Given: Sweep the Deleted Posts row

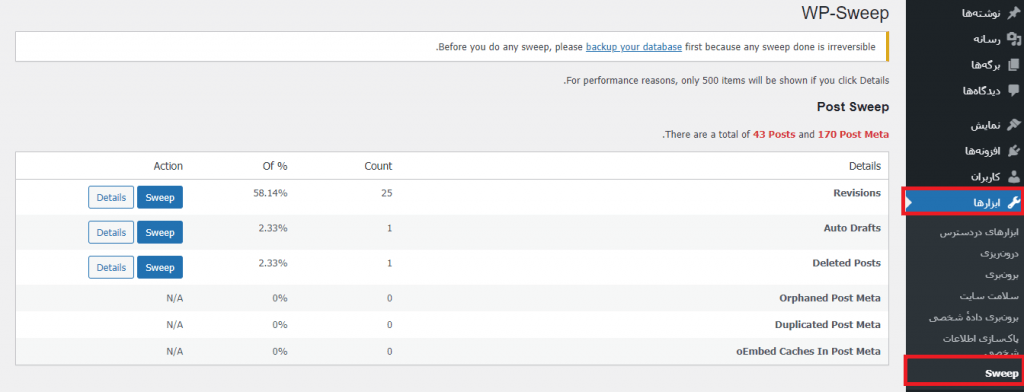Looking at the screenshot, I should [160, 267].
